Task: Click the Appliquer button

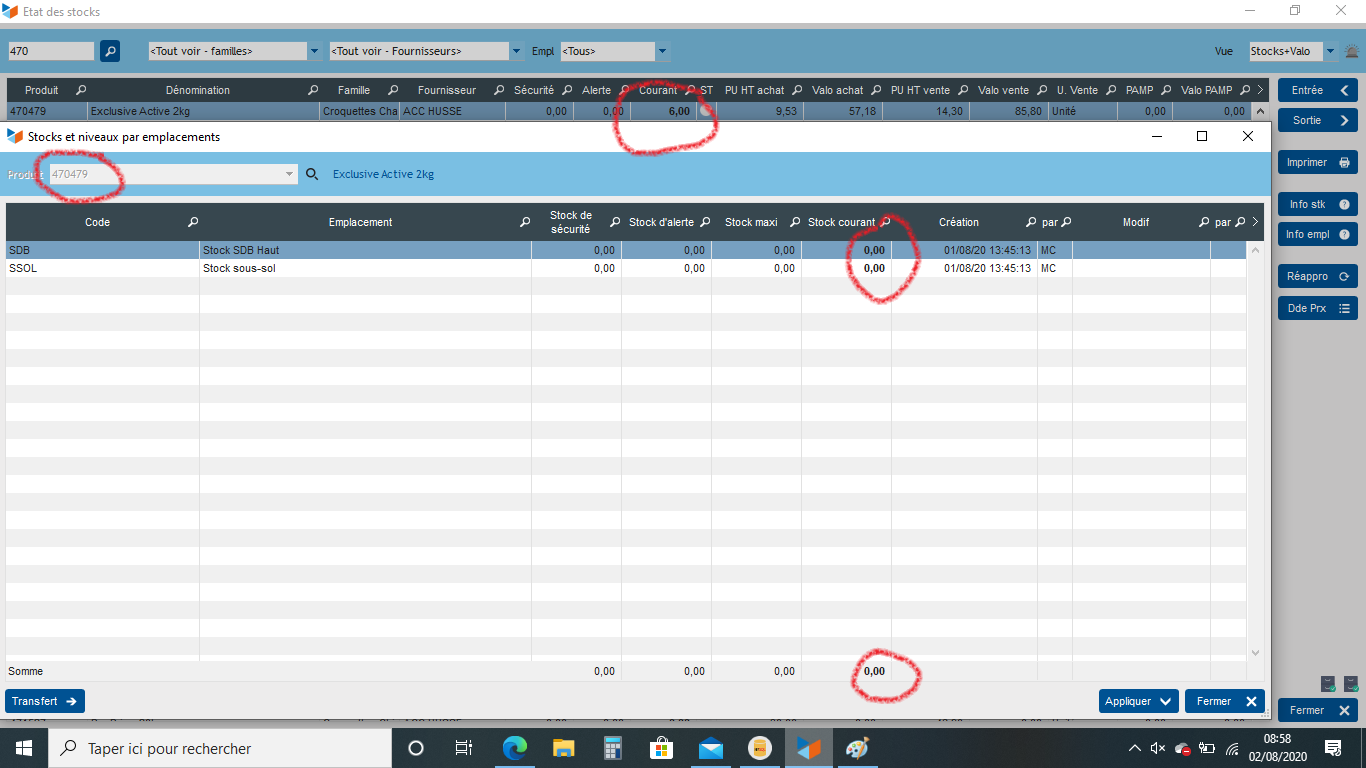Action: pos(1138,701)
